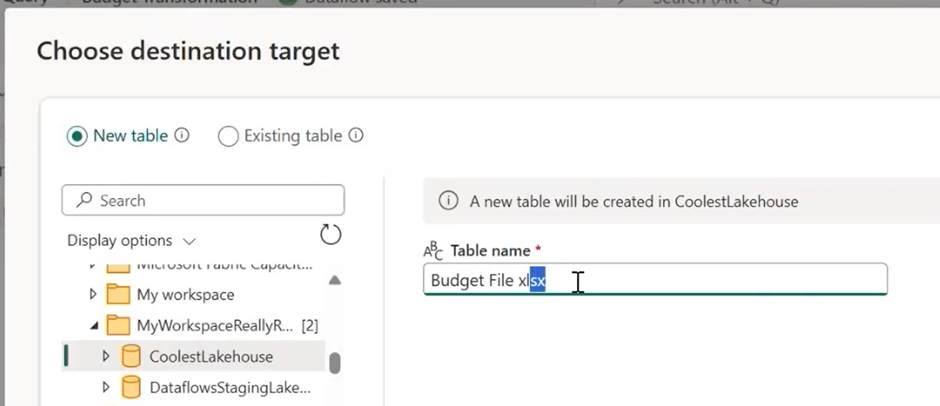Click the My workspace folder icon
940x406 pixels.
tap(118, 295)
